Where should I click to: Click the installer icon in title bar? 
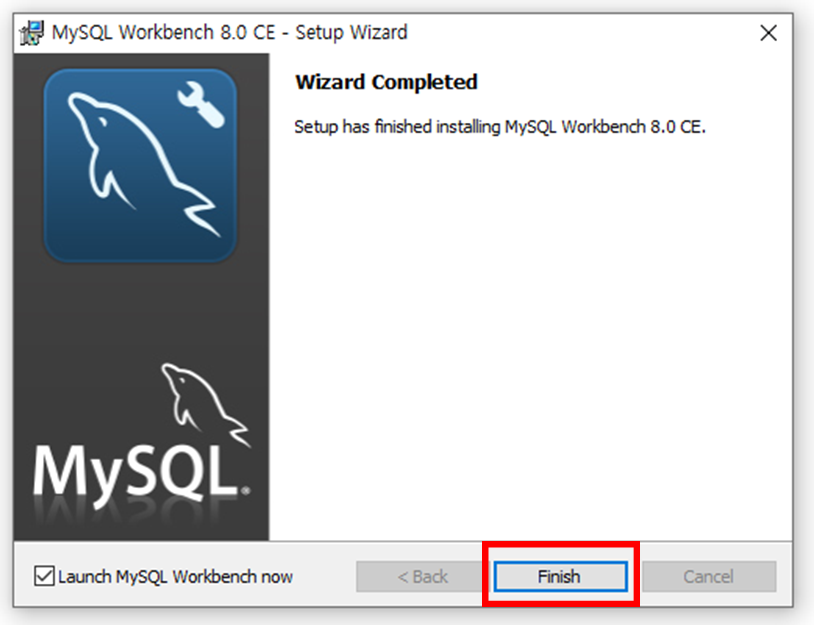pos(32,33)
